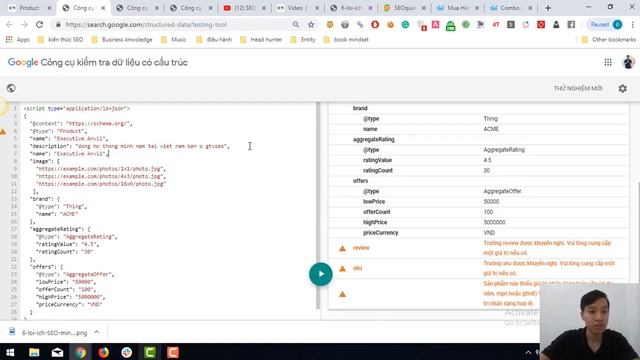Open the Apps bookmarks shortcut

click(x=18, y=40)
